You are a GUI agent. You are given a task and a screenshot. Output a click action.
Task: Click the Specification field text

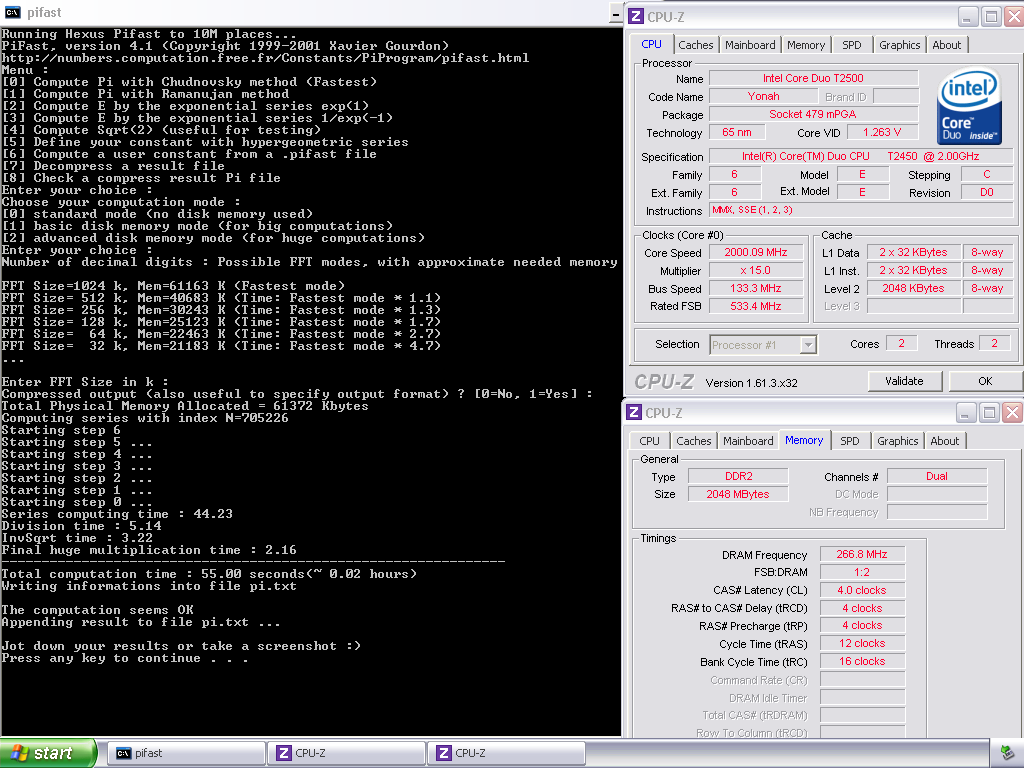(x=861, y=157)
